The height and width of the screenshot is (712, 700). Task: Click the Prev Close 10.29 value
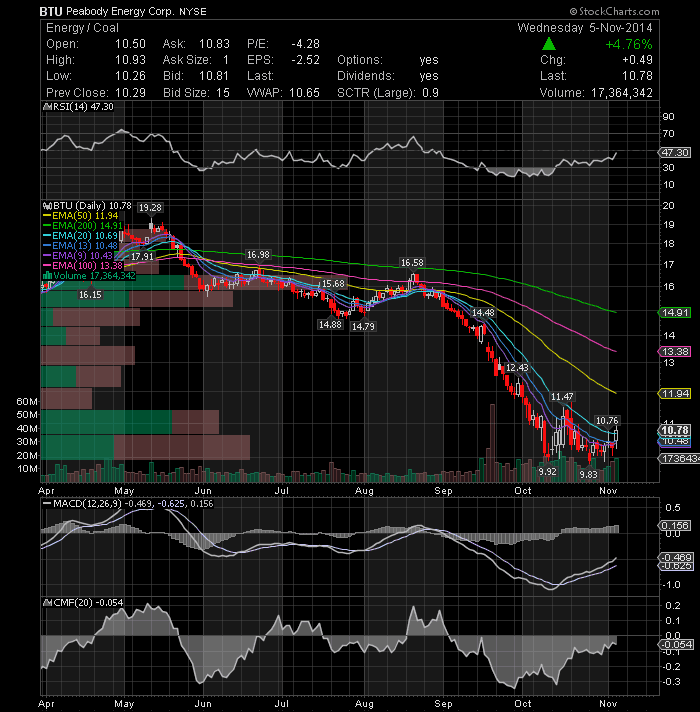click(130, 93)
